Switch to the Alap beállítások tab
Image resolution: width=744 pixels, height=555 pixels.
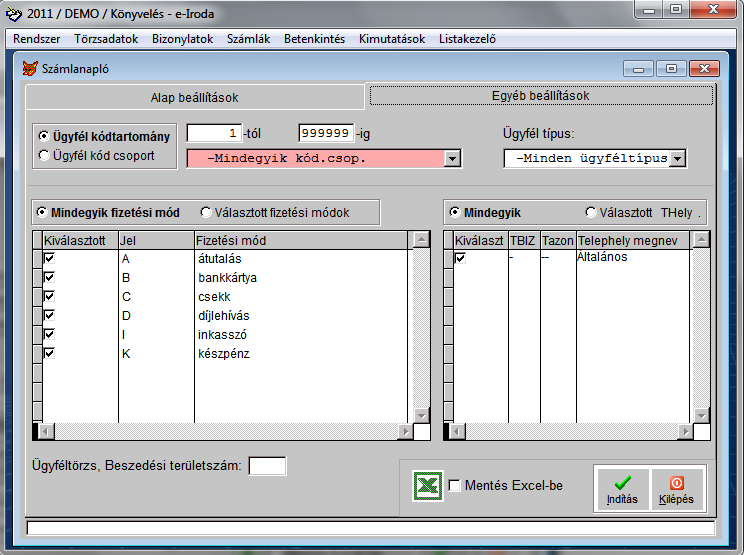[x=194, y=97]
